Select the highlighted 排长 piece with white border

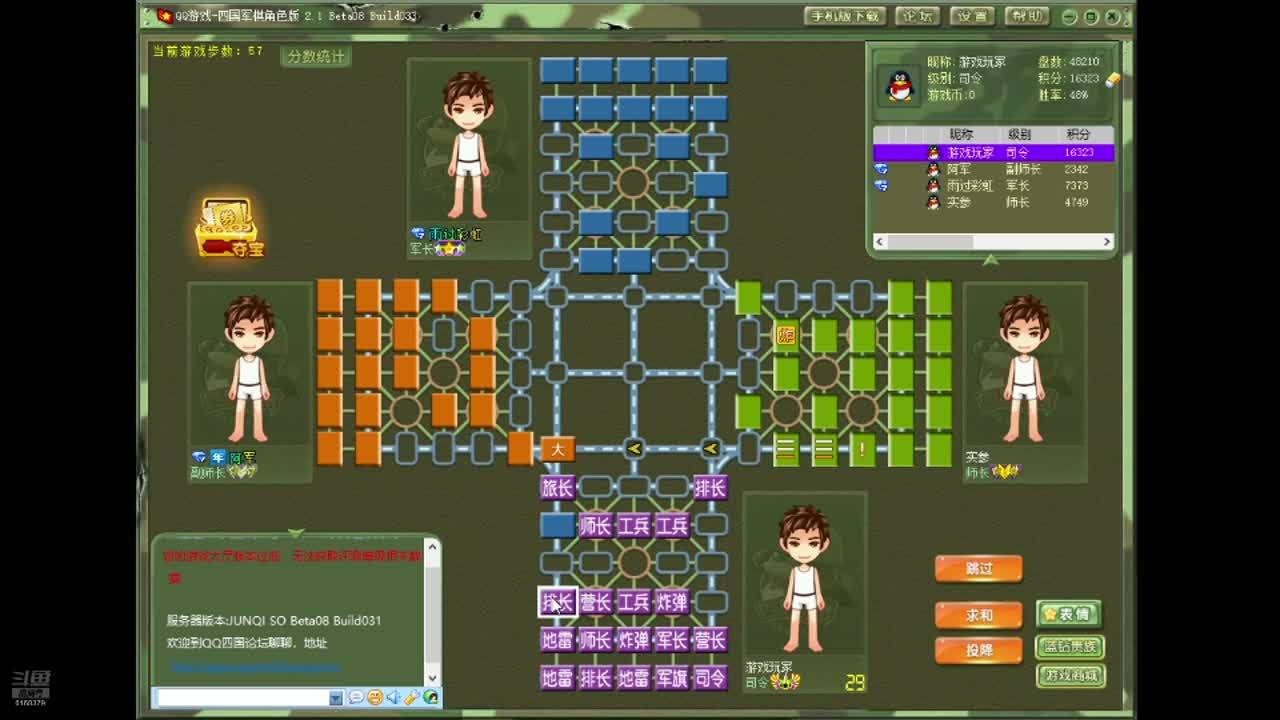point(557,602)
